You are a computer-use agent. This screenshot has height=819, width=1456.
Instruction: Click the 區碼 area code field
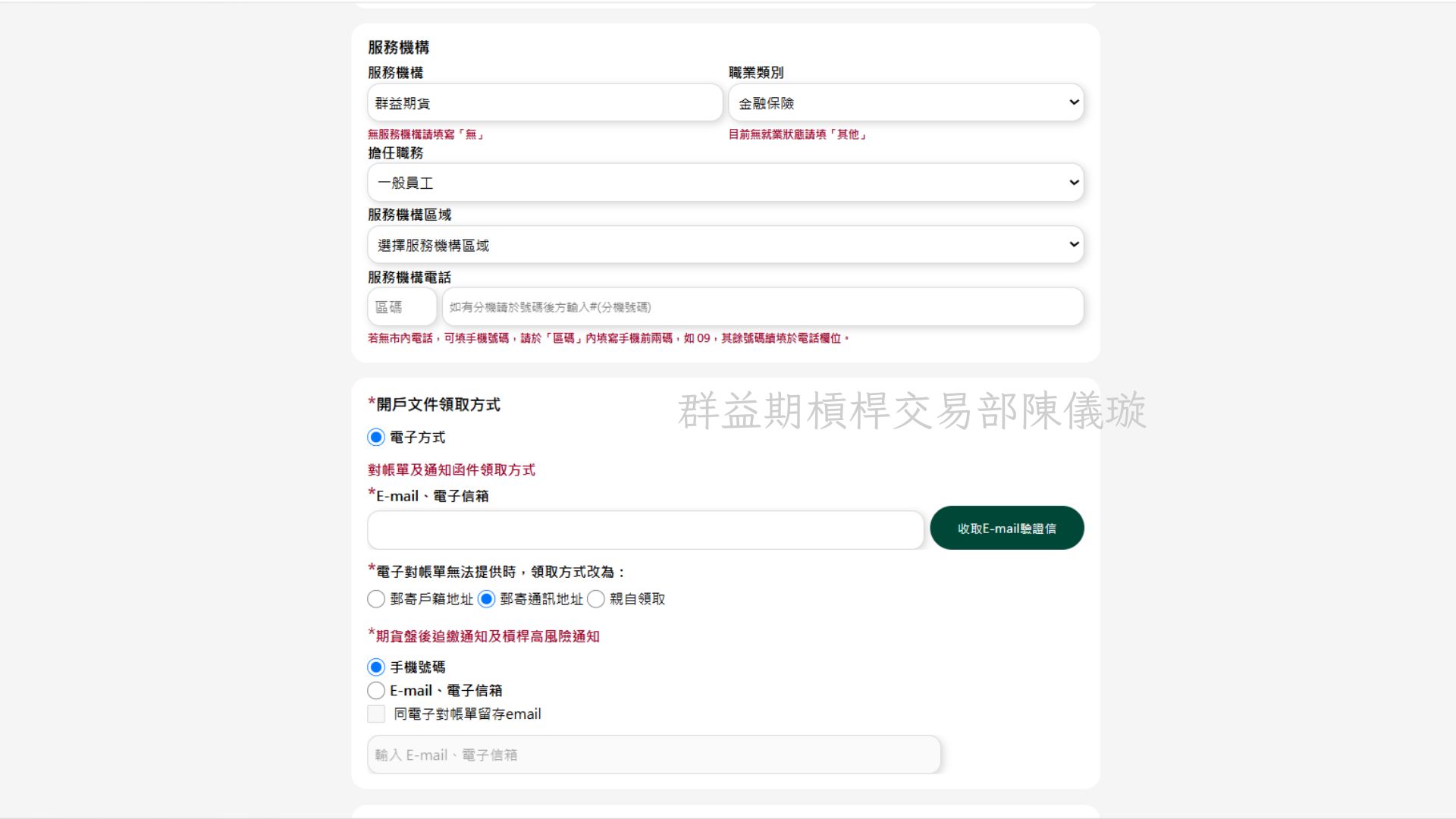click(x=402, y=307)
